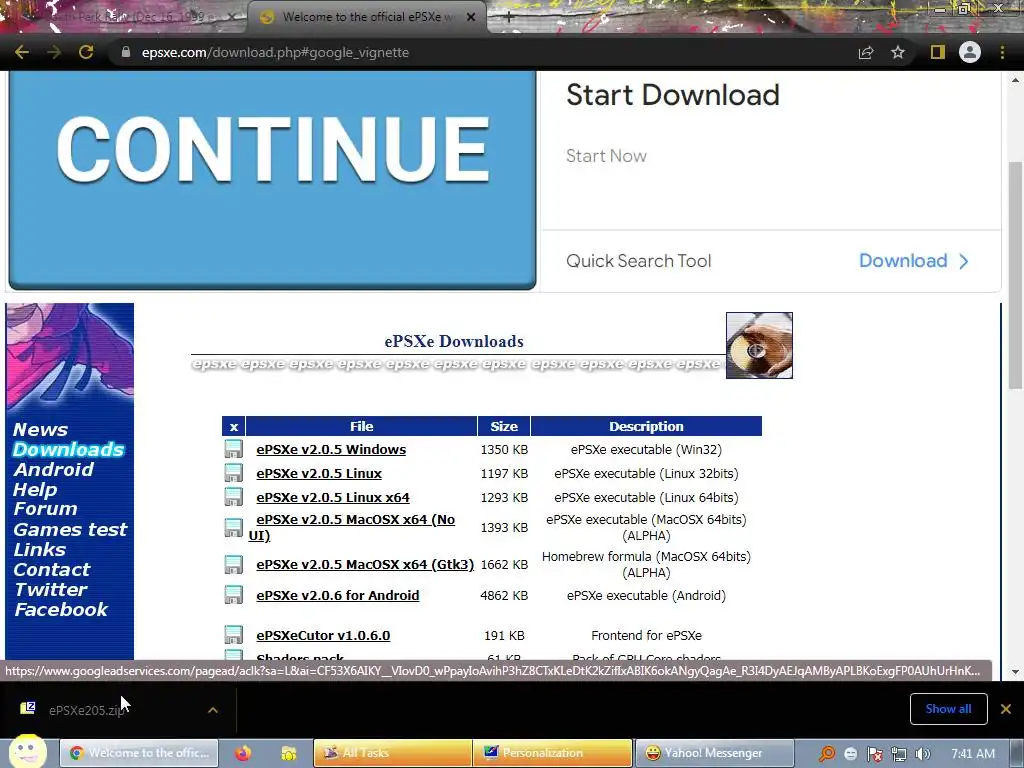
Task: Close the ePSXe browser tab
Action: 471,17
